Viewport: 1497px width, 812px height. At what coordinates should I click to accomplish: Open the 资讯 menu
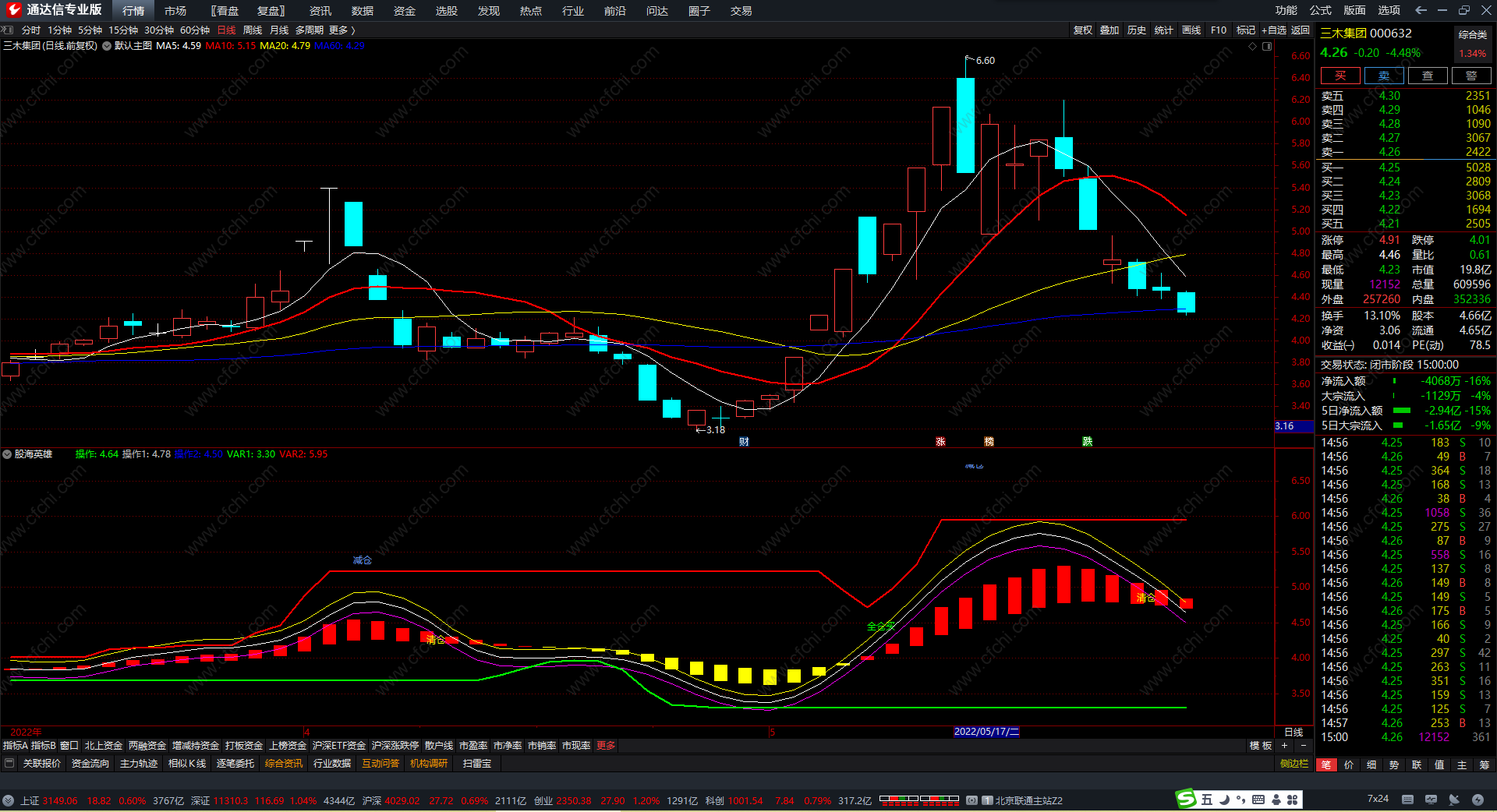pos(320,11)
